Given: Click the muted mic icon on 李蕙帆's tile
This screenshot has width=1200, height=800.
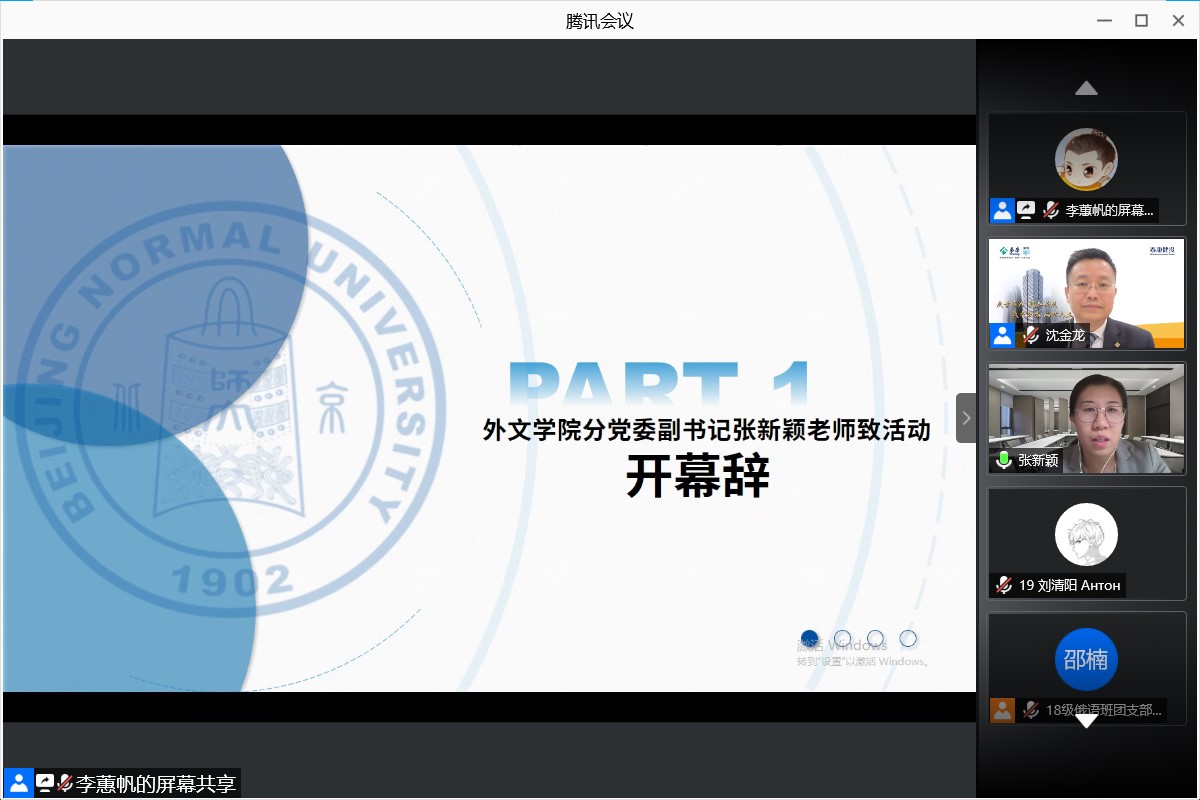Looking at the screenshot, I should click(x=1050, y=210).
